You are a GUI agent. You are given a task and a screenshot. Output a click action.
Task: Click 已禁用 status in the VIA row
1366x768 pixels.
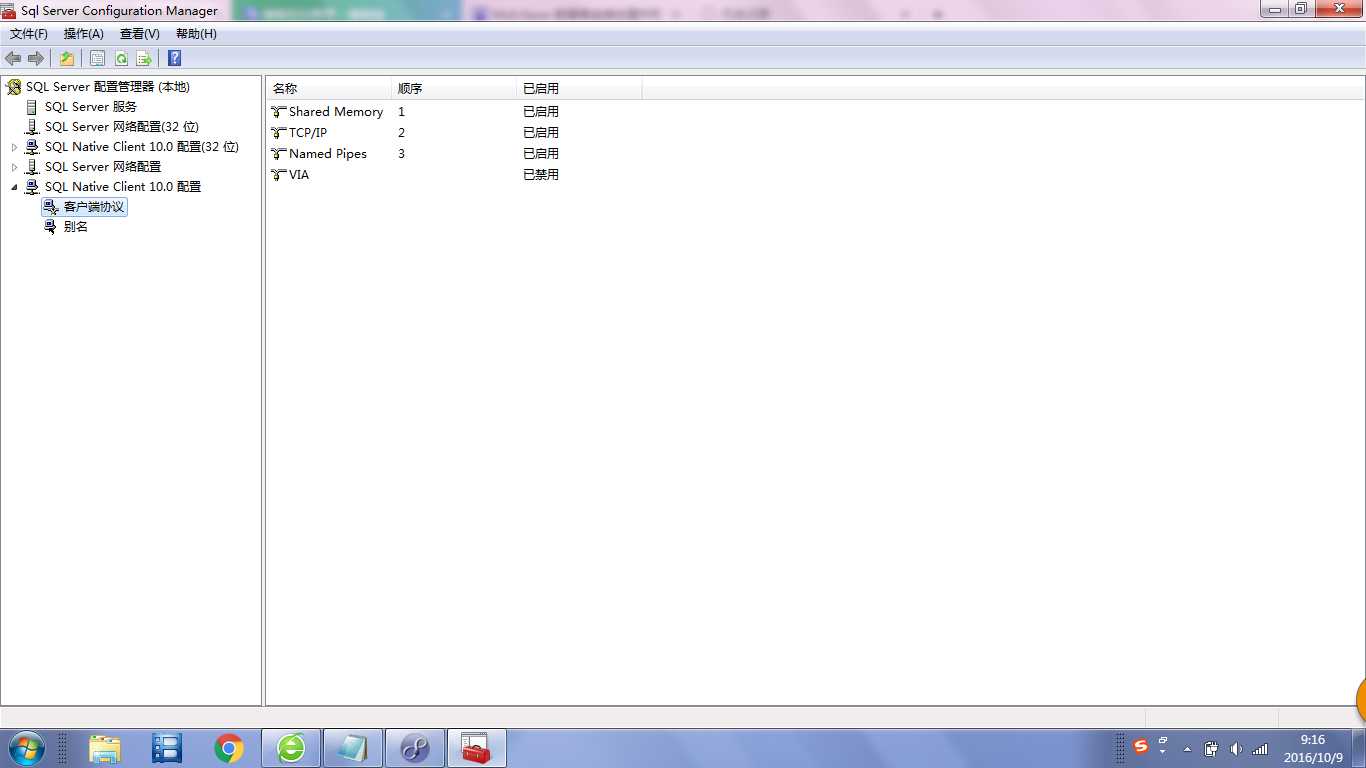click(541, 175)
